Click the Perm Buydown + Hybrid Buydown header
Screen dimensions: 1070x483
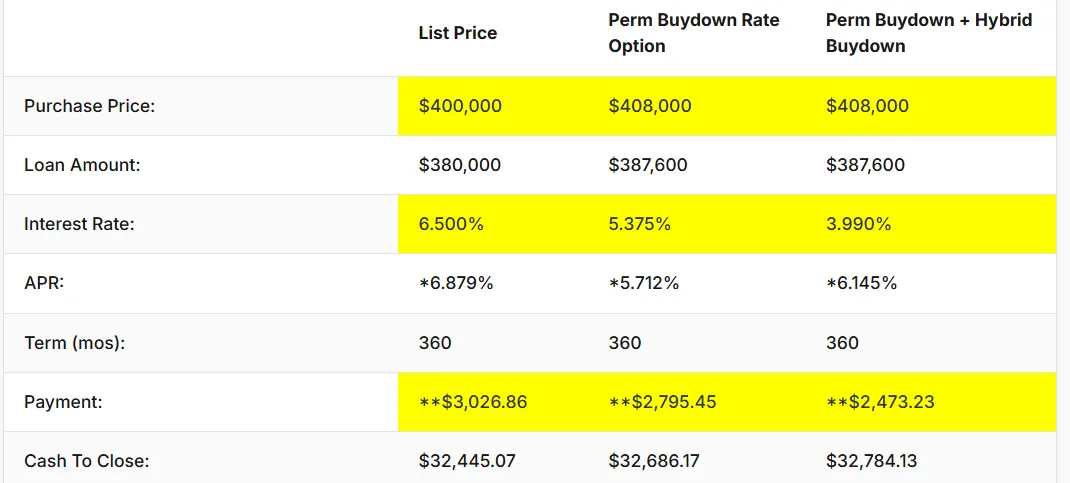tap(929, 33)
